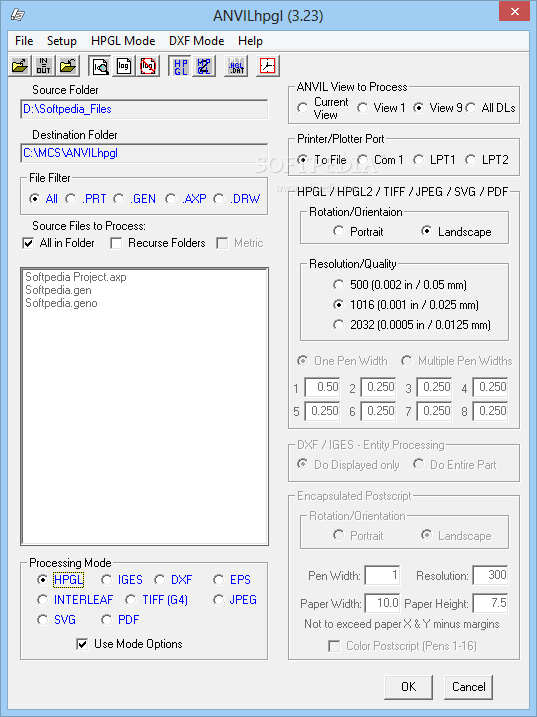The width and height of the screenshot is (537, 717).
Task: Select DXF processing mode
Action: 173,580
